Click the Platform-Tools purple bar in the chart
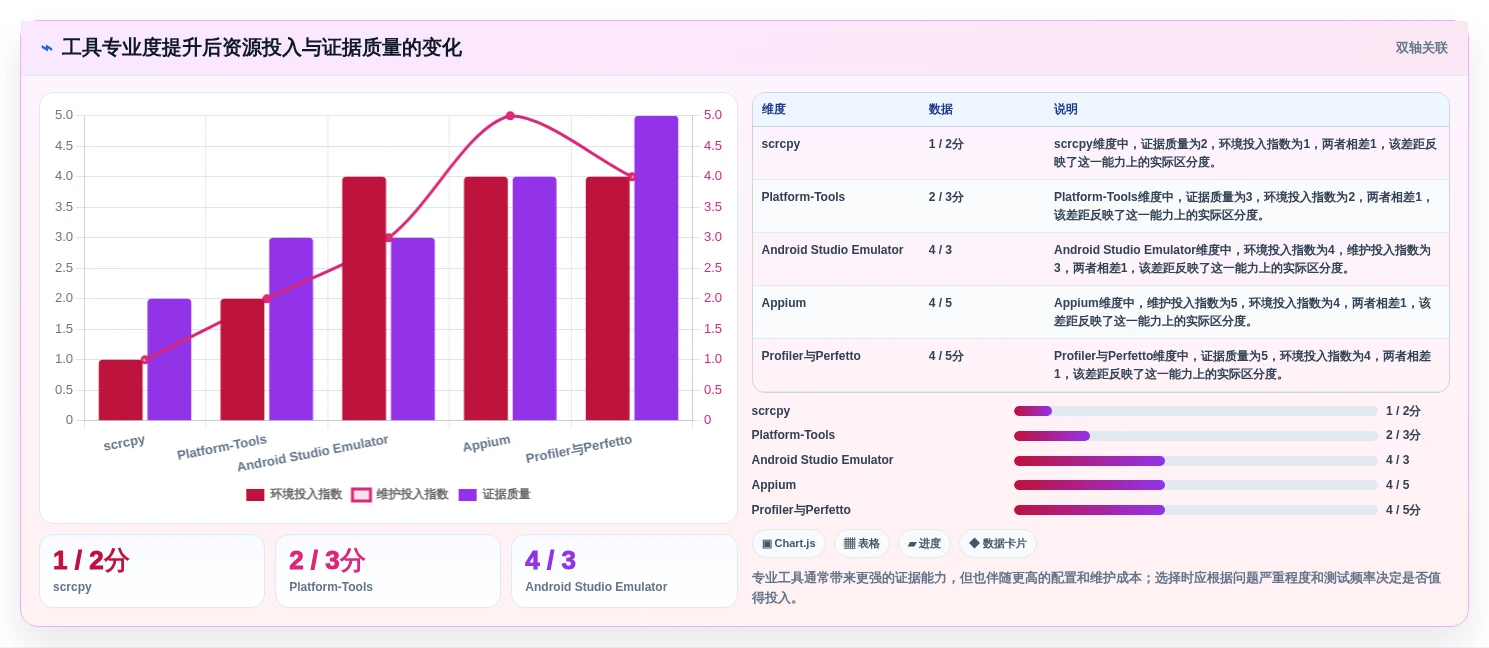The height and width of the screenshot is (648, 1489). tap(291, 329)
